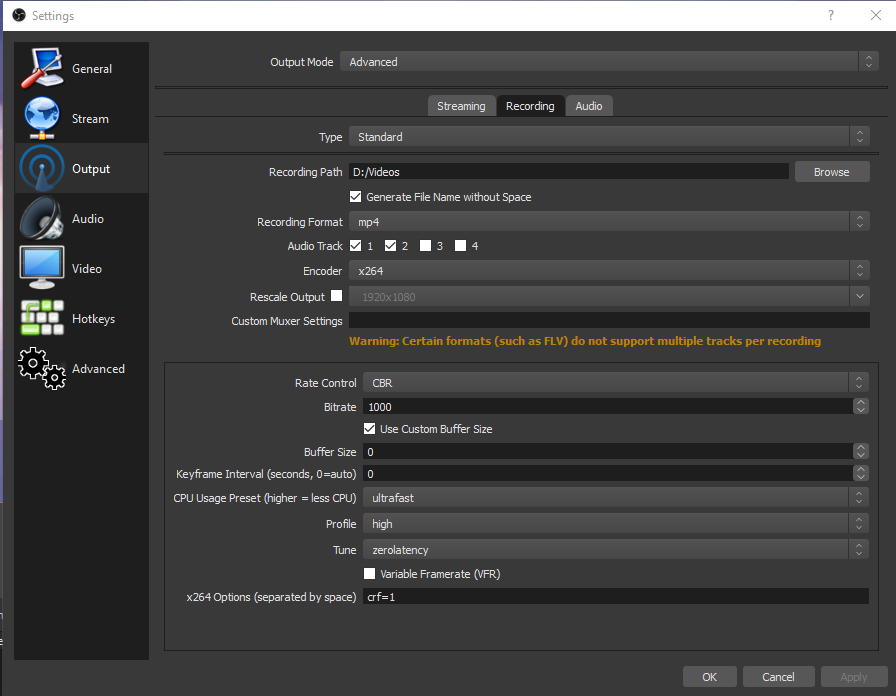Open the Recording Format dropdown

[609, 222]
